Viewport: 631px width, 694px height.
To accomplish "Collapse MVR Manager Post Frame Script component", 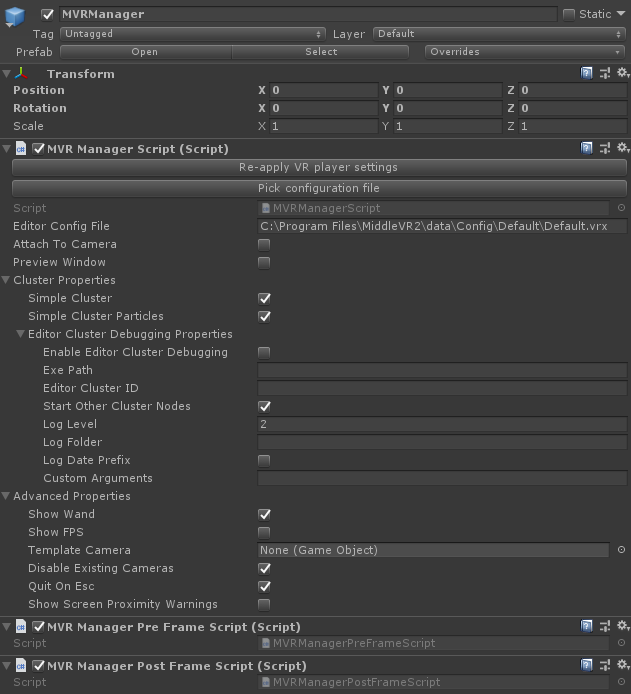I will pyautogui.click(x=6, y=666).
